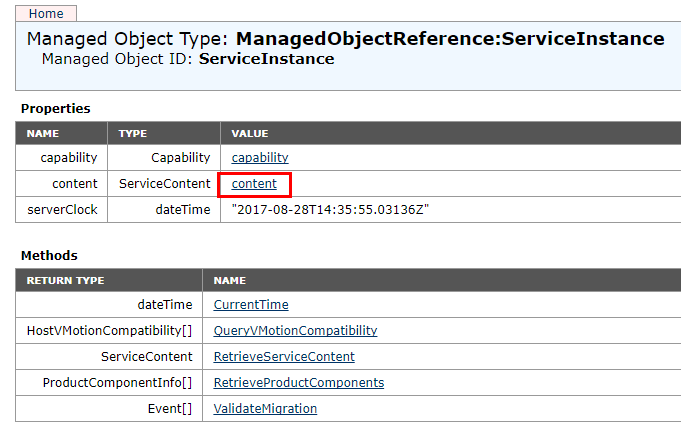Click the RetrieveServiceContent method link
This screenshot has width=681, height=431.
coord(284,356)
